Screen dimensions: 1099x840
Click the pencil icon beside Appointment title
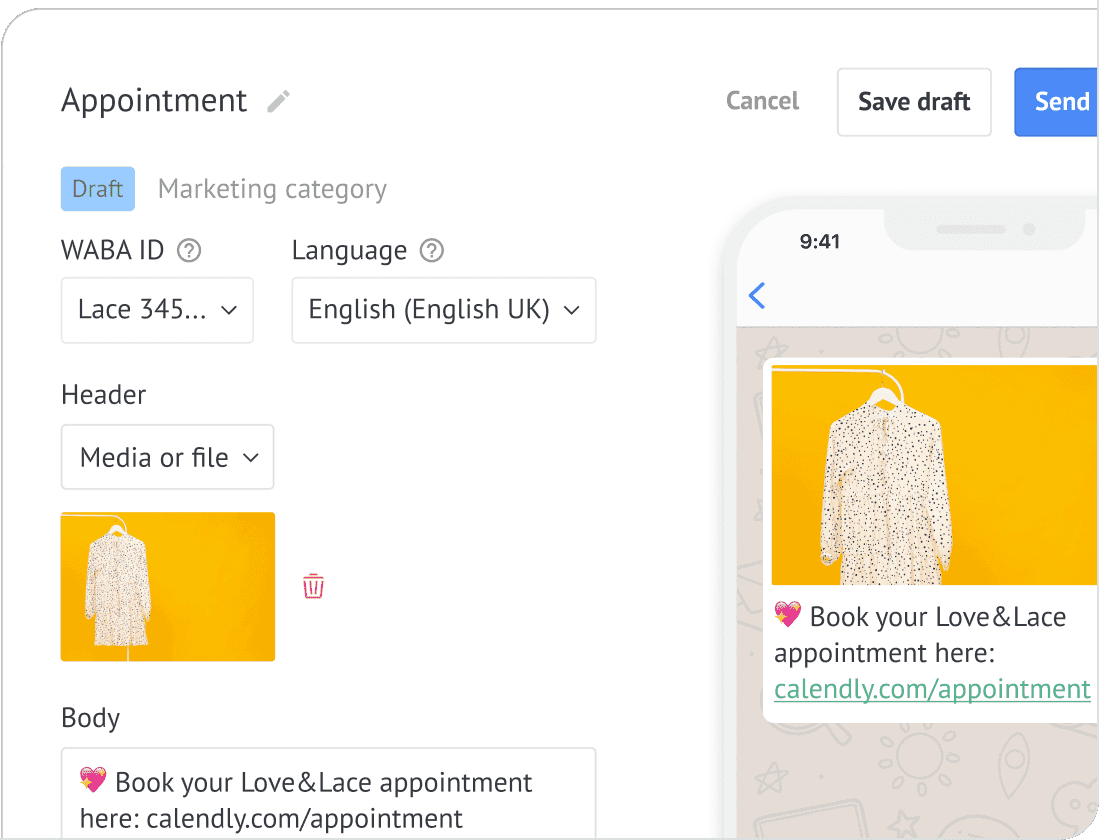(278, 101)
